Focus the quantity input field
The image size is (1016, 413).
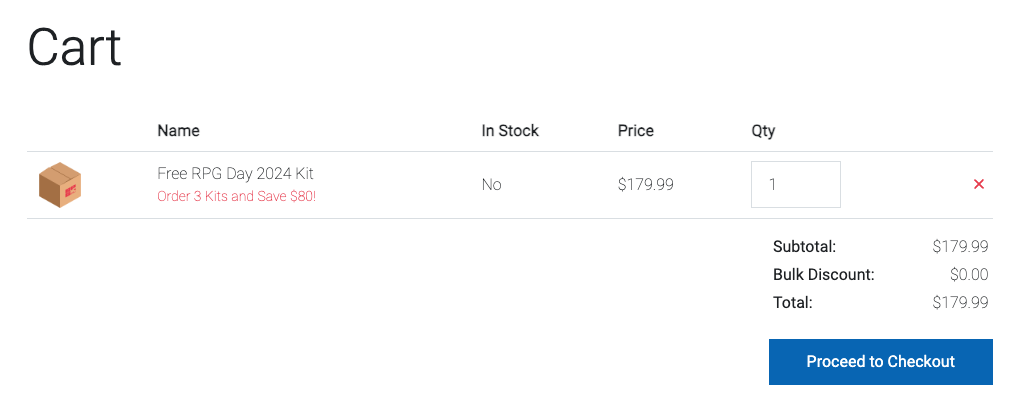pos(796,185)
